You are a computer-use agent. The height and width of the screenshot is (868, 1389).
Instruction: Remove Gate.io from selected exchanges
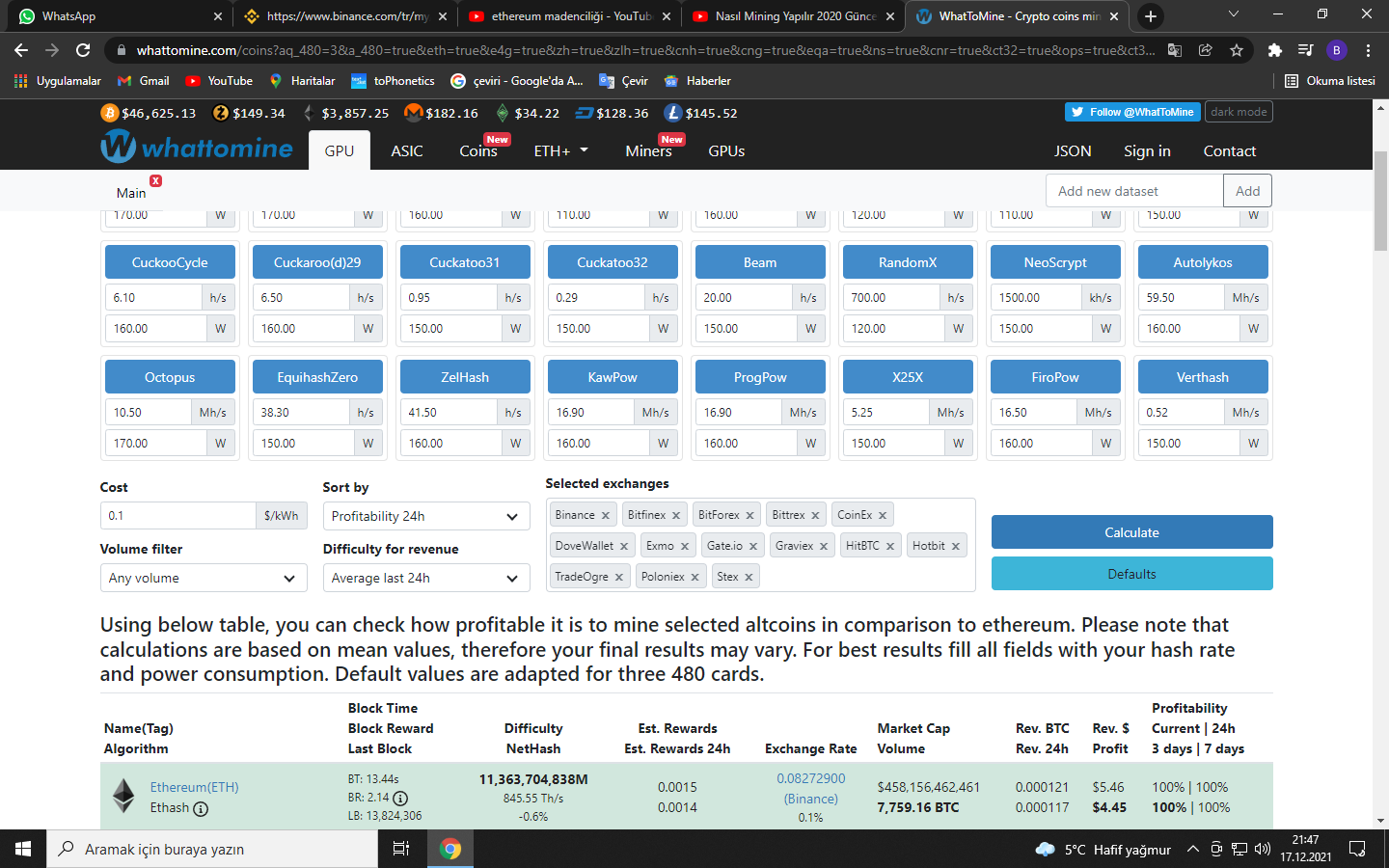753,546
